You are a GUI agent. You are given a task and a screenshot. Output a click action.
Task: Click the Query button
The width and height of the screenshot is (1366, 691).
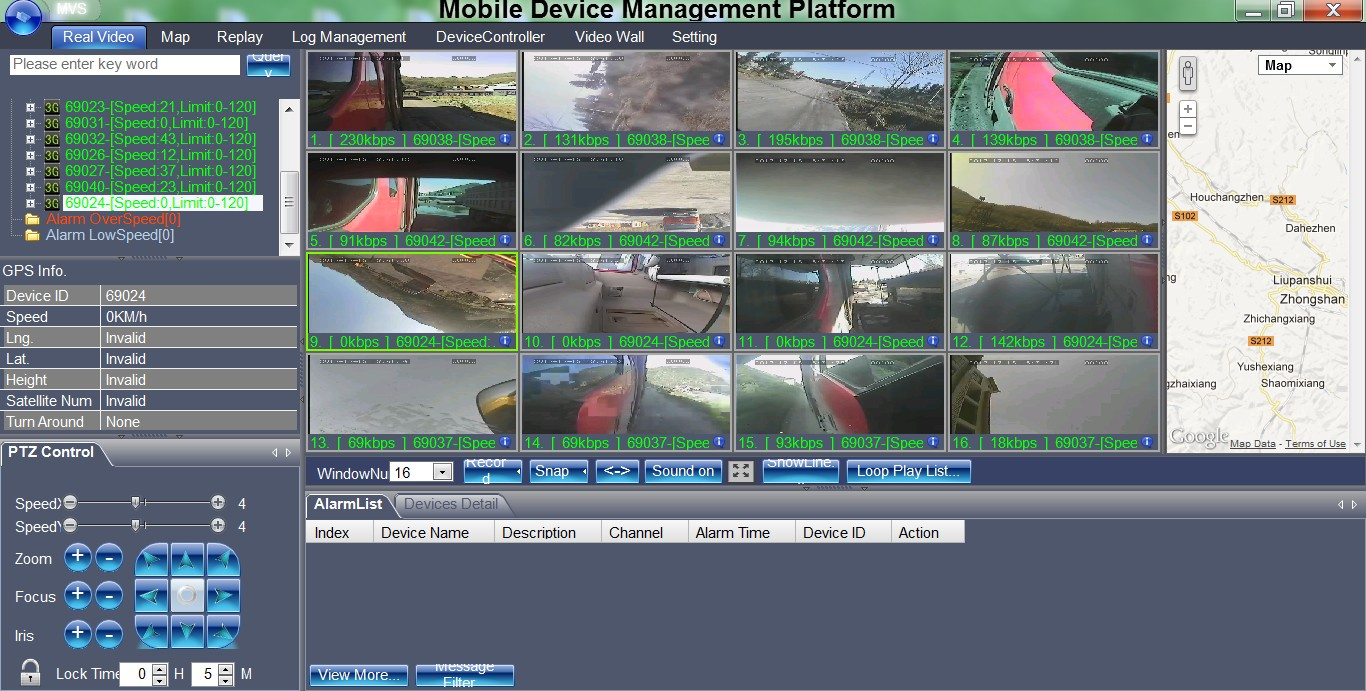(x=268, y=64)
